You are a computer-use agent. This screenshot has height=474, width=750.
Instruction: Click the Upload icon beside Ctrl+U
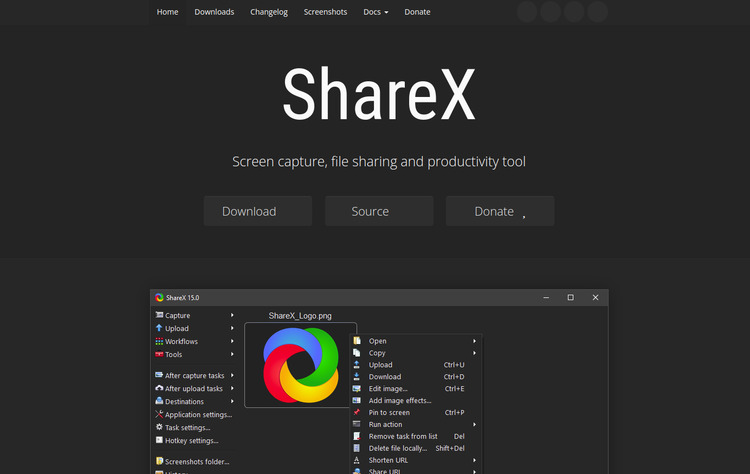pyautogui.click(x=357, y=364)
